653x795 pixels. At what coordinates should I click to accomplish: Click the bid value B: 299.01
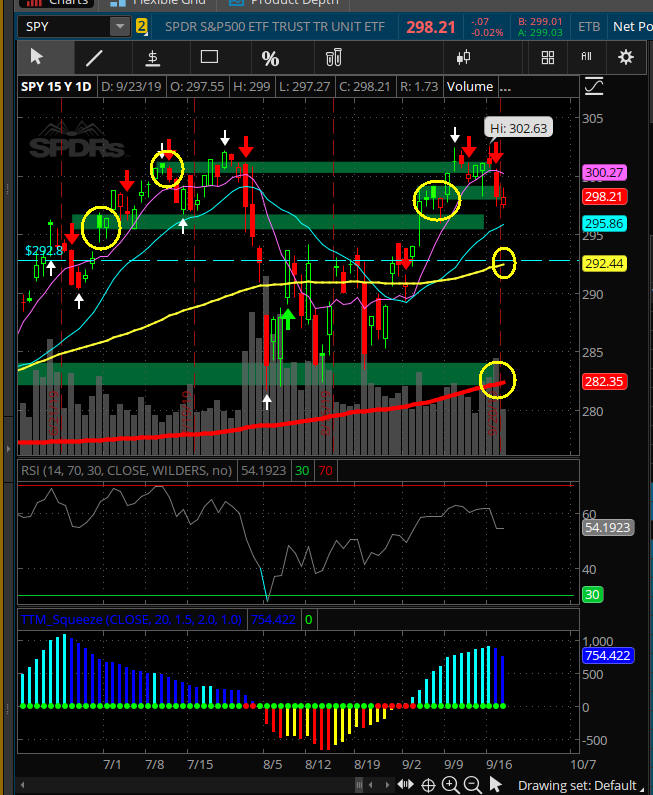click(540, 22)
